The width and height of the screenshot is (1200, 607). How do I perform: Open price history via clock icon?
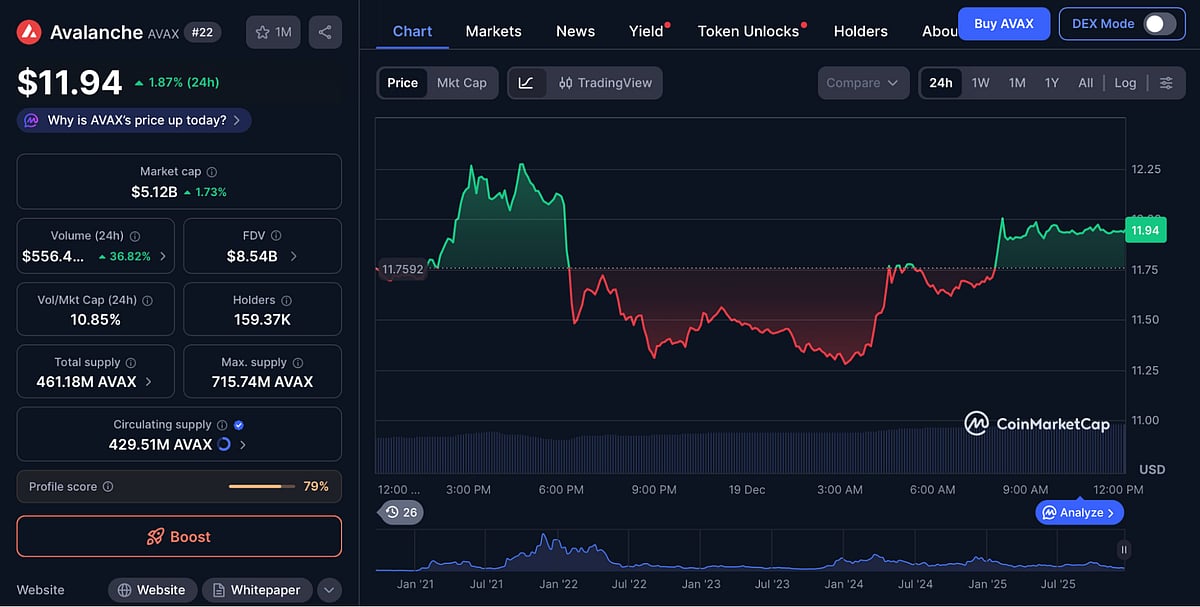click(393, 512)
